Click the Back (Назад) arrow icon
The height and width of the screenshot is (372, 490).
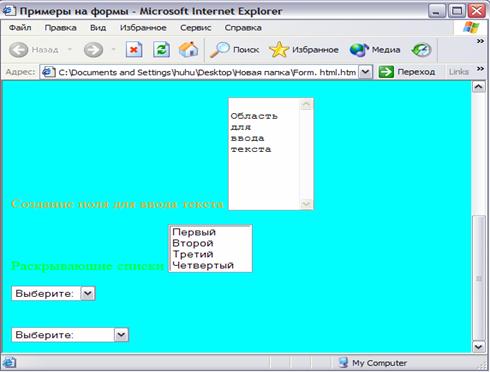[18, 50]
